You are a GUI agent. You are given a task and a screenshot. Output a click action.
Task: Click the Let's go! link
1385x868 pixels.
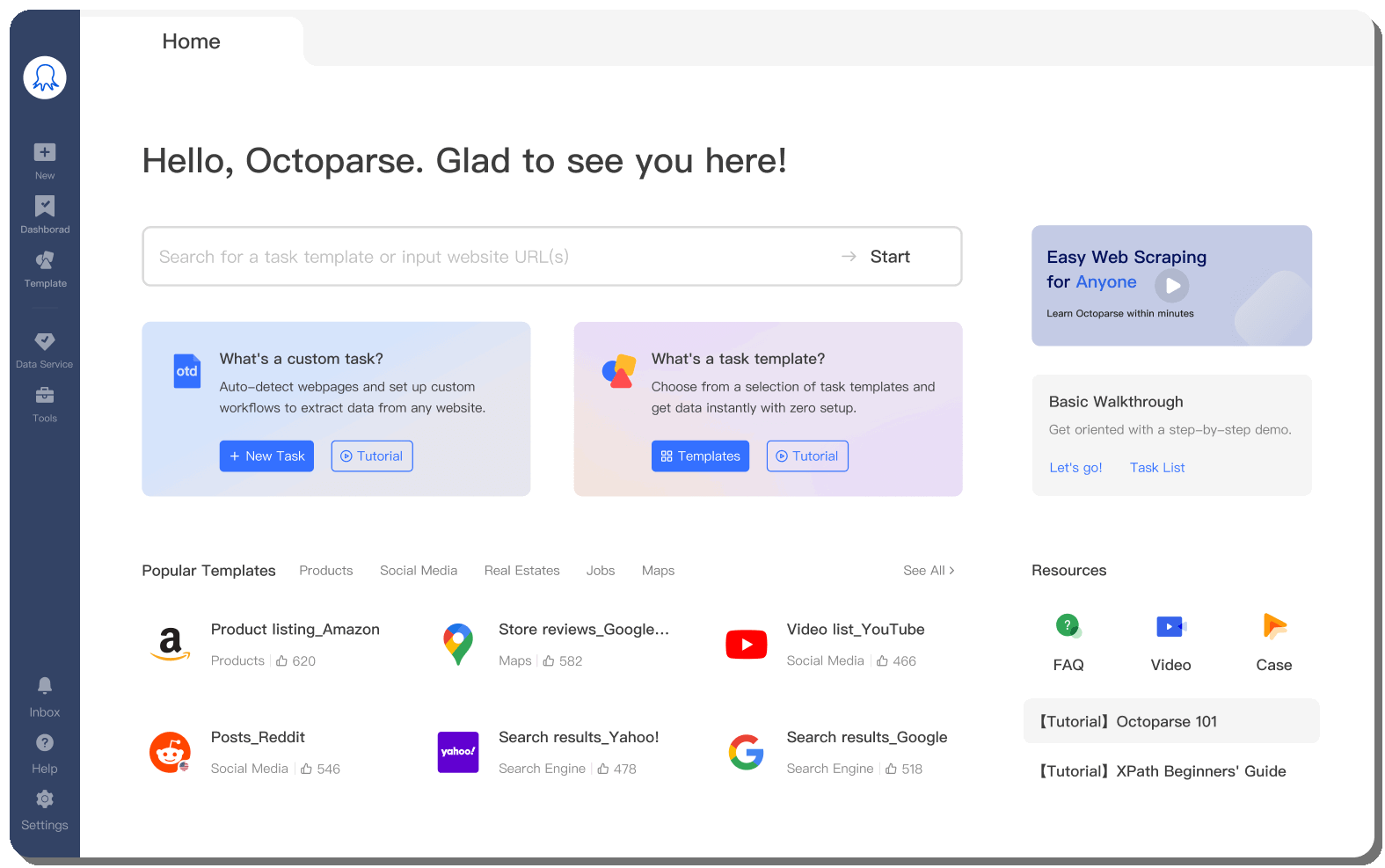[1075, 468]
